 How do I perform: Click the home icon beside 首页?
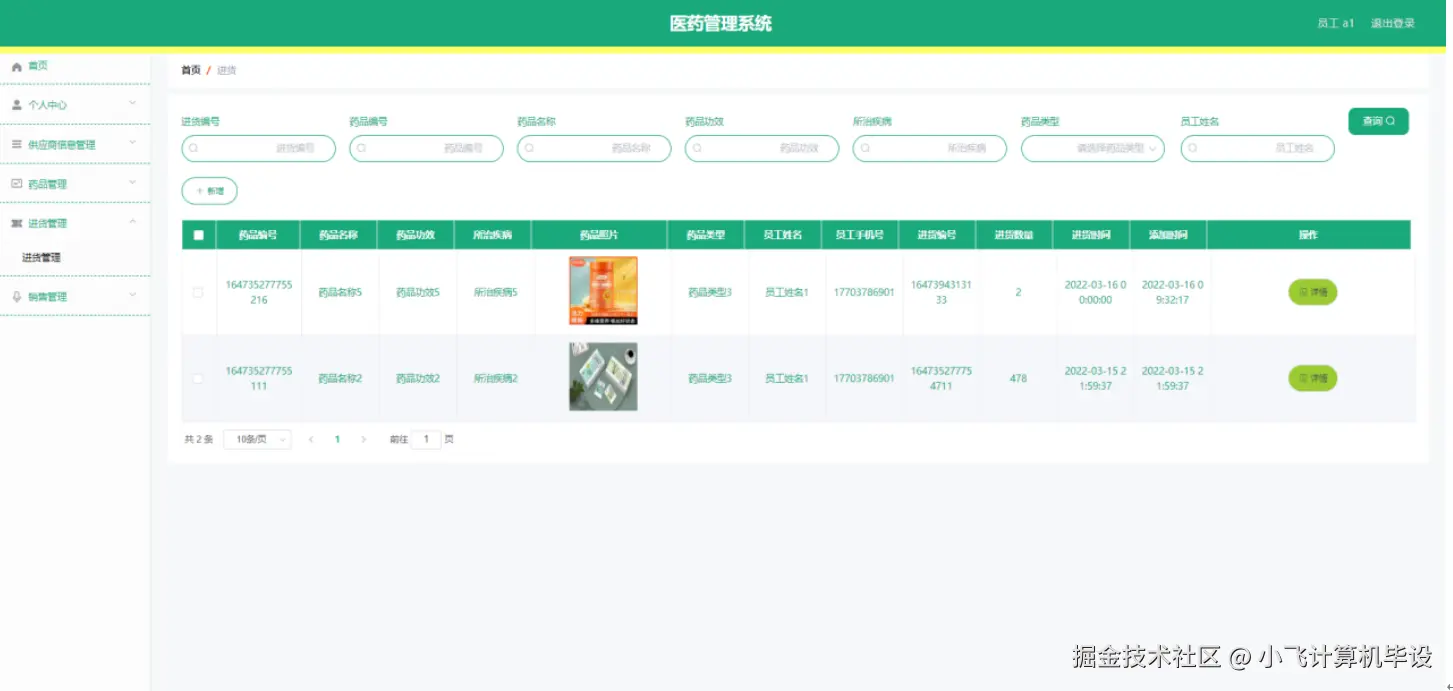pos(16,66)
